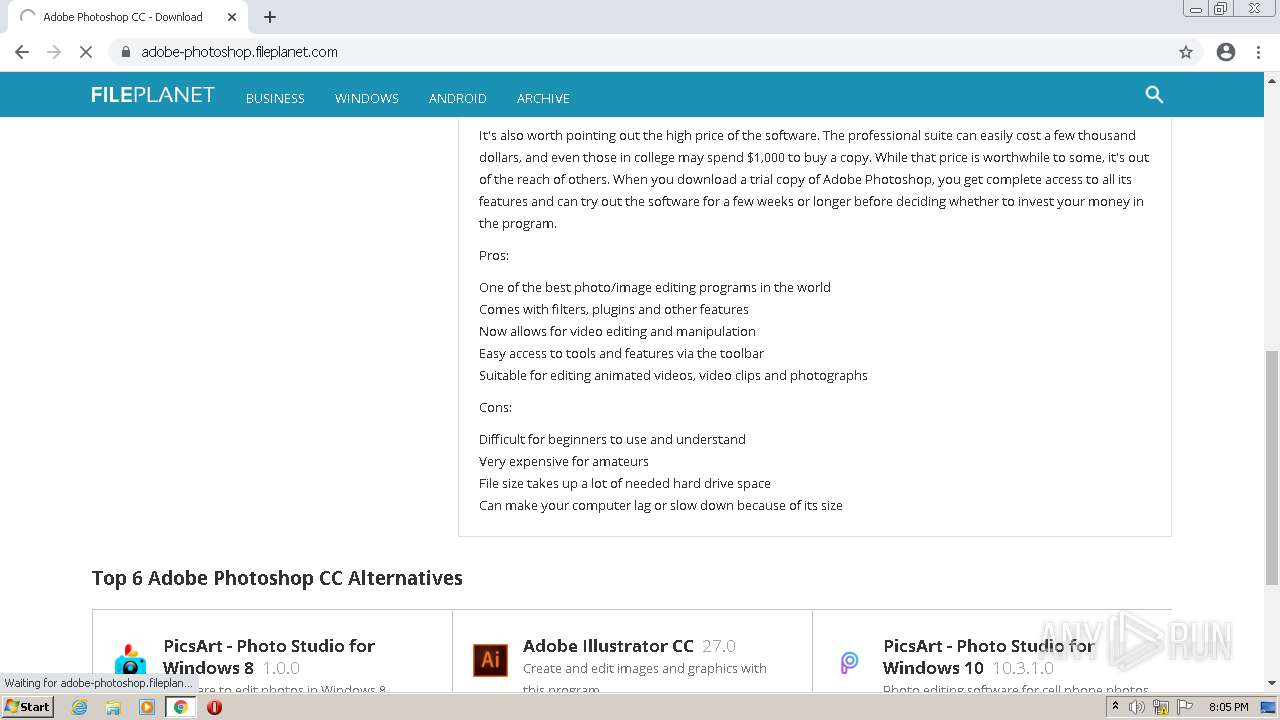Open Chrome's three-dot menu
Image resolution: width=1280 pixels, height=720 pixels.
[x=1258, y=52]
